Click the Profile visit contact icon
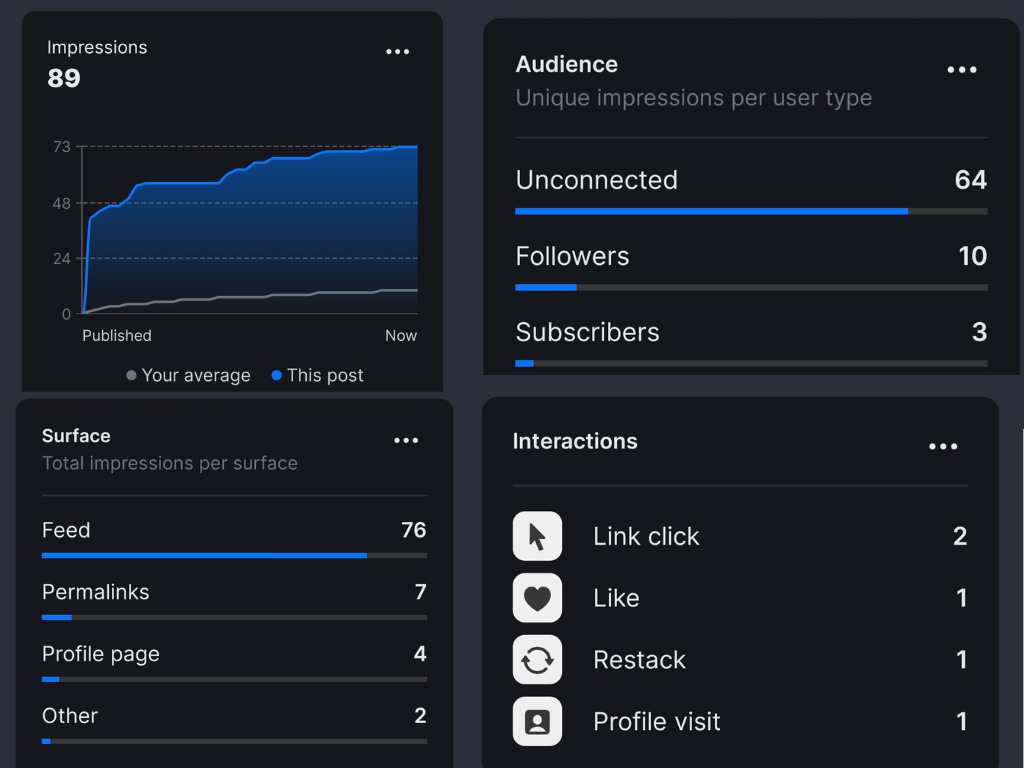The image size is (1024, 768). point(537,721)
